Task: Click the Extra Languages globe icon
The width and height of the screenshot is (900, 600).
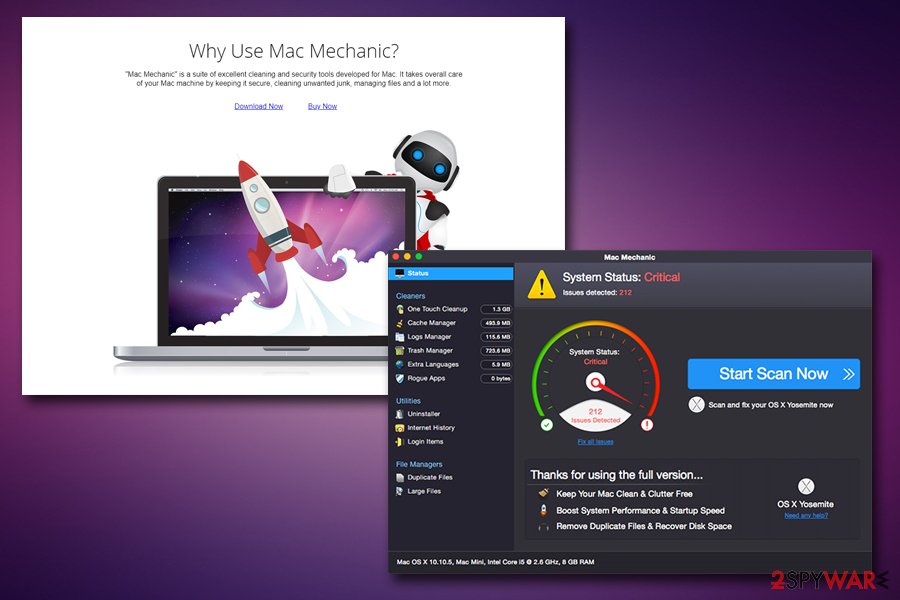Action: [x=399, y=364]
